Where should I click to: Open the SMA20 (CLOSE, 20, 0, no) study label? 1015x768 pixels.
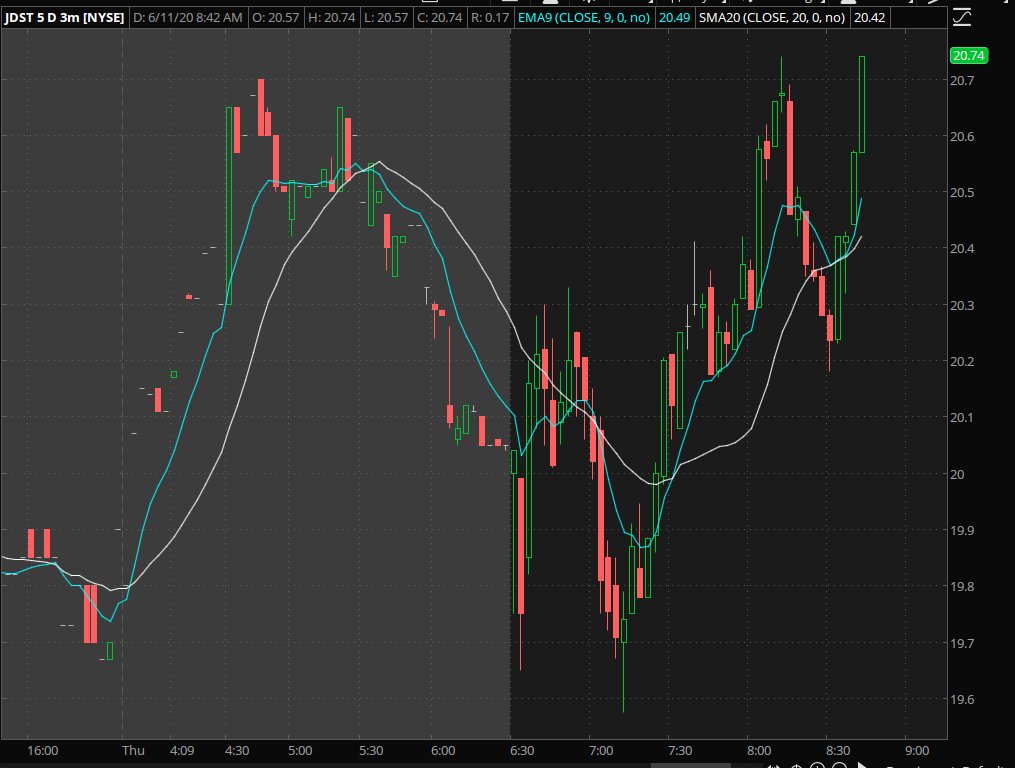[772, 17]
